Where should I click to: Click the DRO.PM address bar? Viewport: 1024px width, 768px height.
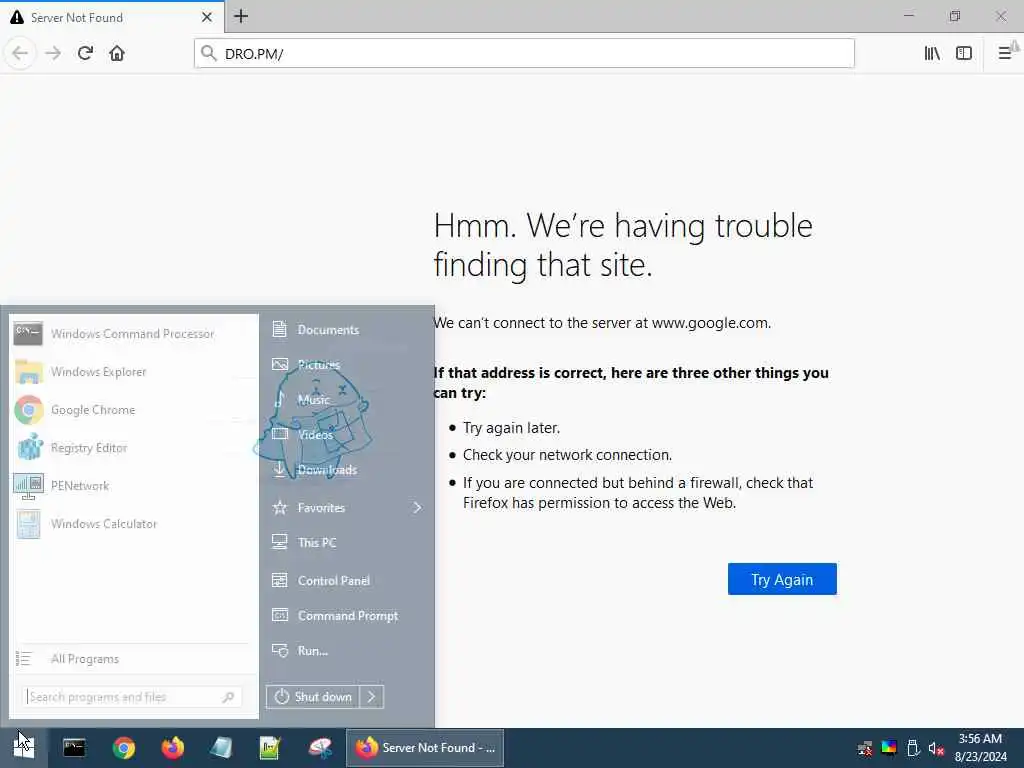[x=524, y=54]
